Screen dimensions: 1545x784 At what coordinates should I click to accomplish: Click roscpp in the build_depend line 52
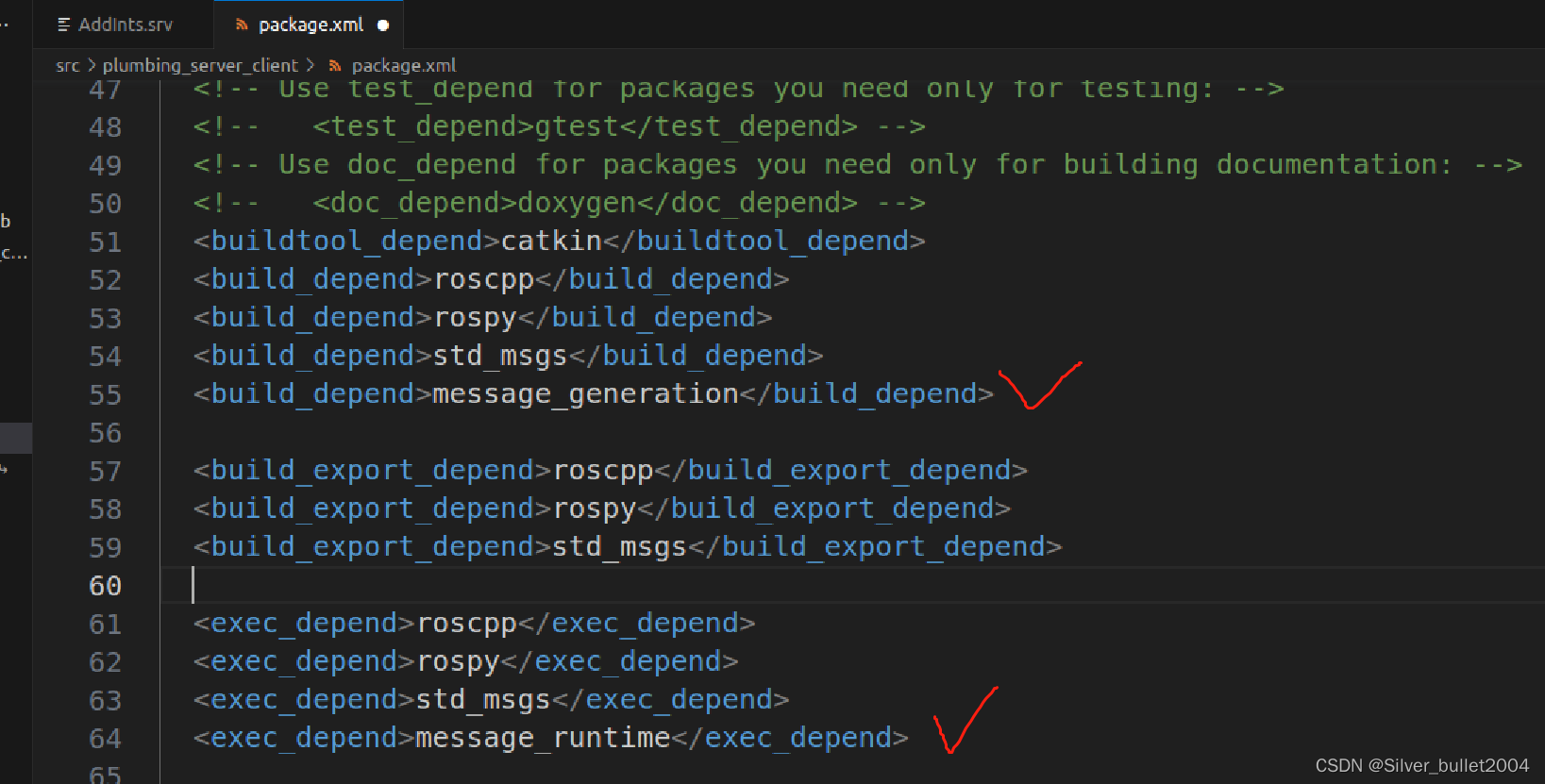pyautogui.click(x=483, y=280)
